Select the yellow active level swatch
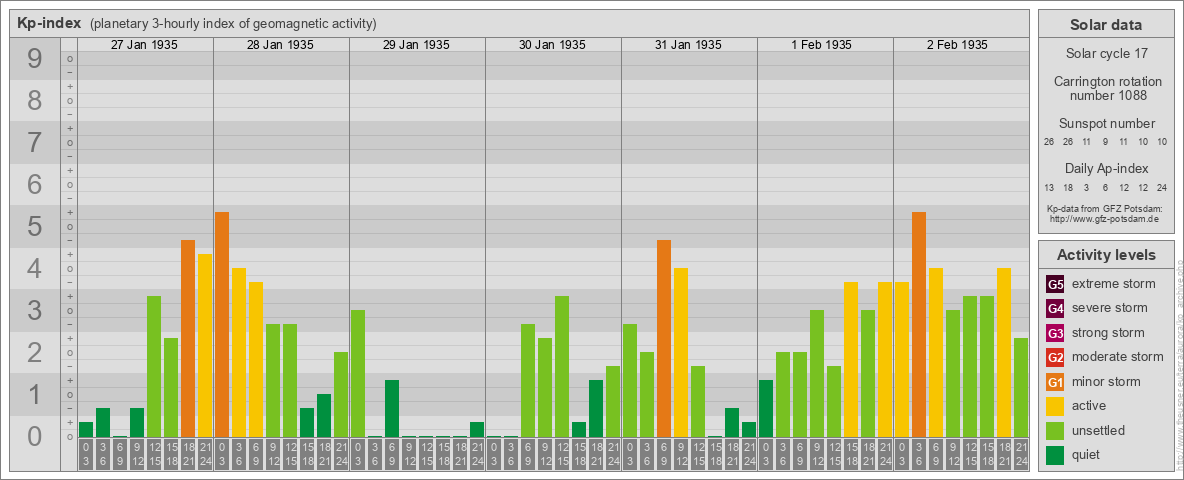The image size is (1184, 480). coord(1055,406)
